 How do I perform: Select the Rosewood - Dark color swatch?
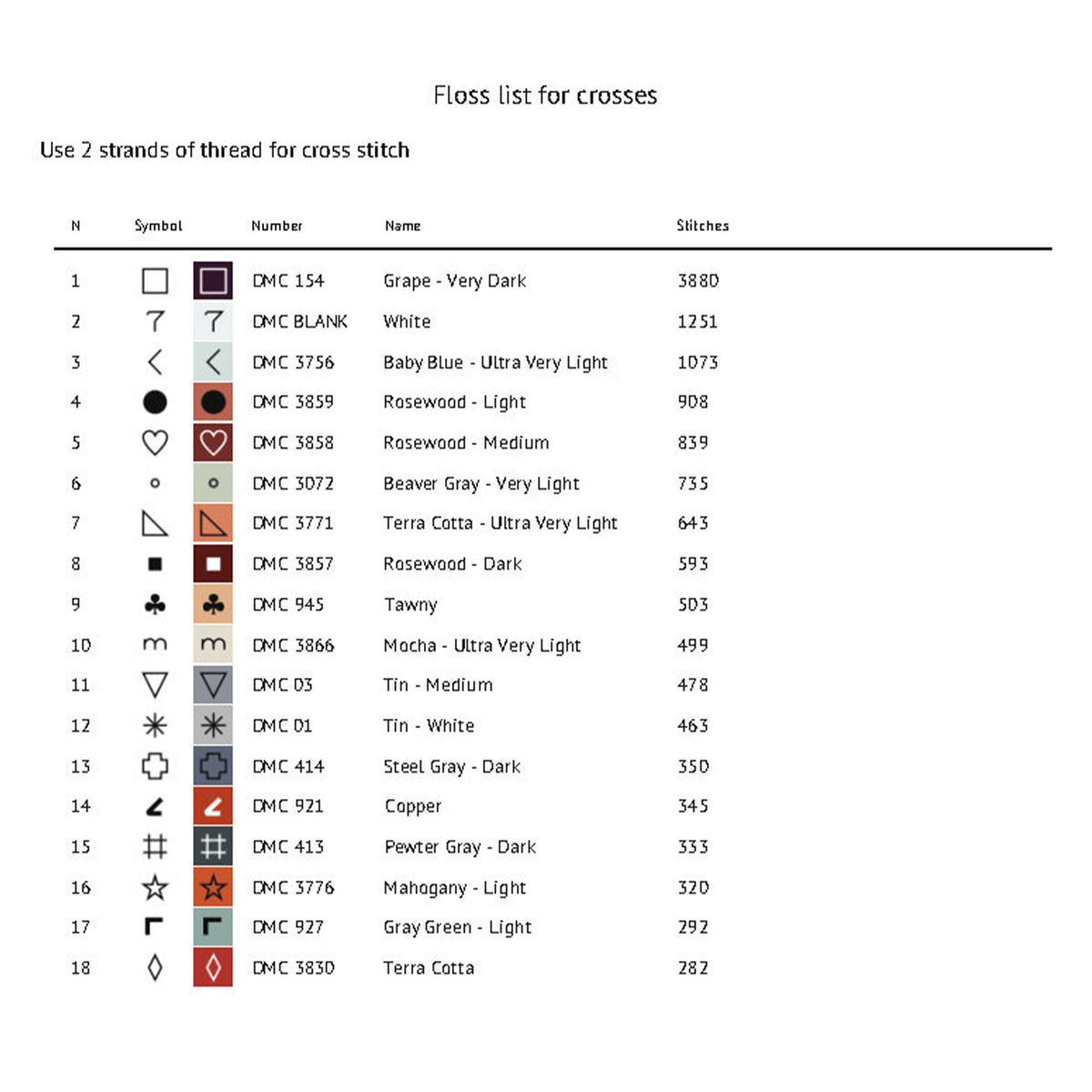(213, 563)
